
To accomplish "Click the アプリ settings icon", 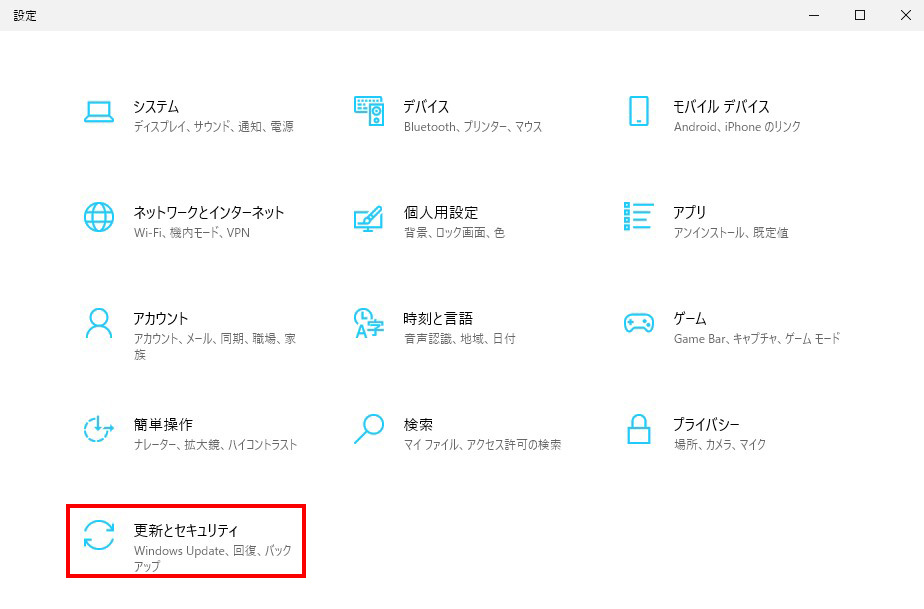I will 637,216.
